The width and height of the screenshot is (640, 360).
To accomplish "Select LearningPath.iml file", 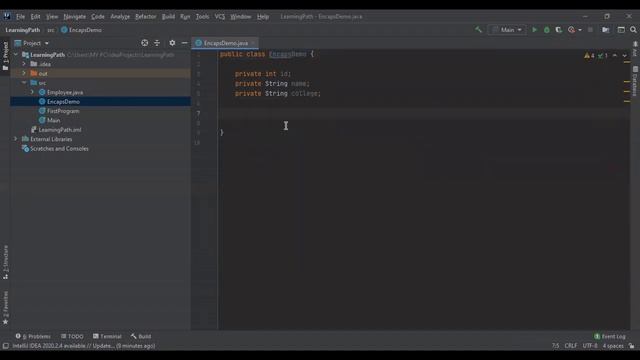I will 60,130.
